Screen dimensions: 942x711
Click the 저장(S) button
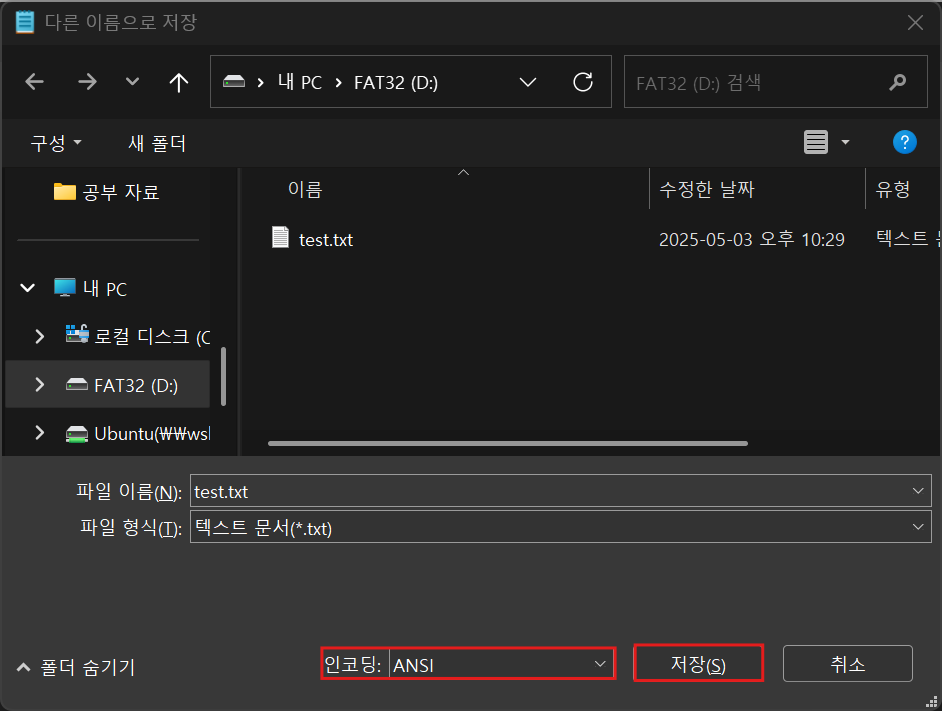698,664
